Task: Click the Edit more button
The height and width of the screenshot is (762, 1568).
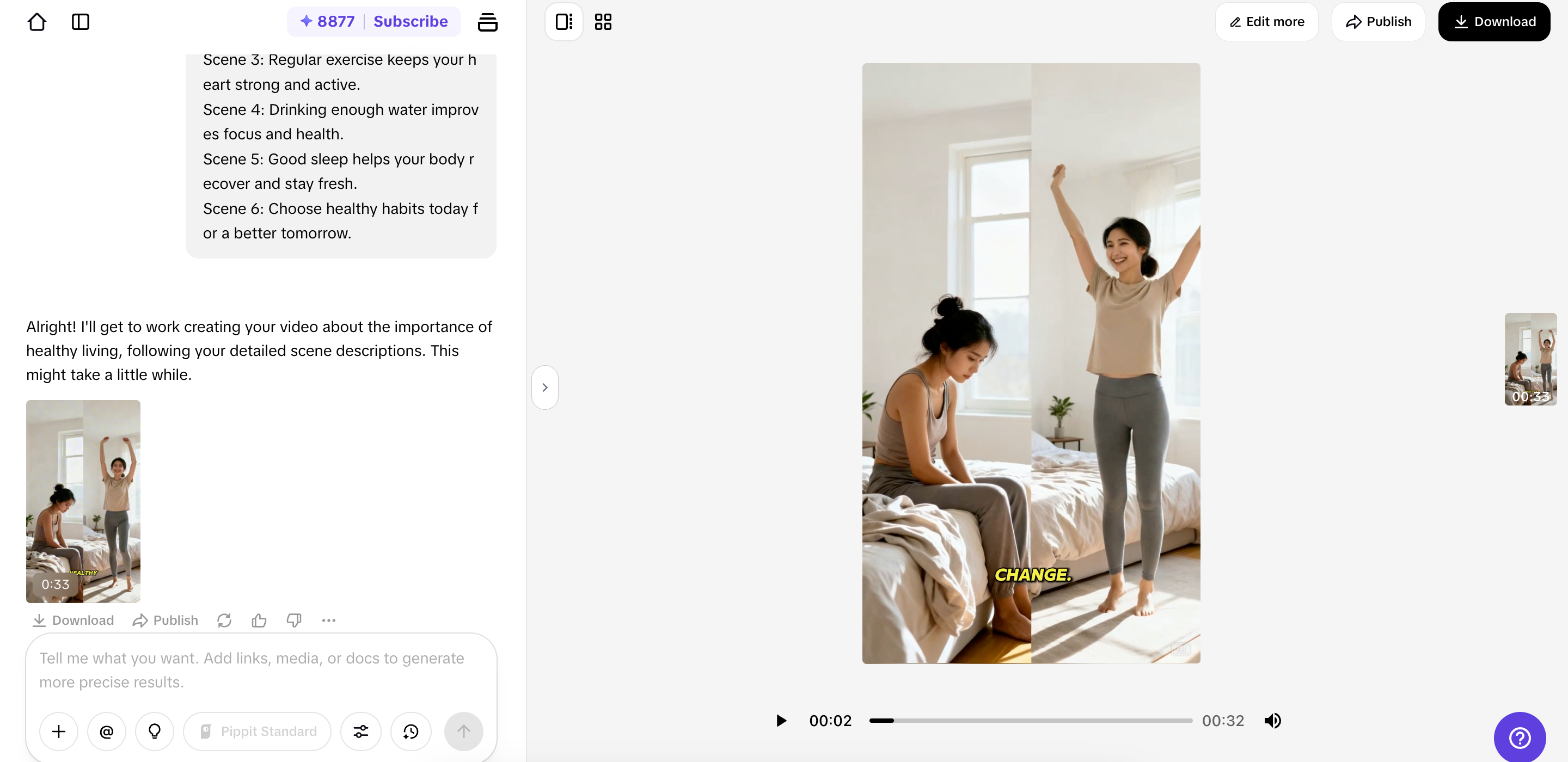Action: (x=1266, y=22)
